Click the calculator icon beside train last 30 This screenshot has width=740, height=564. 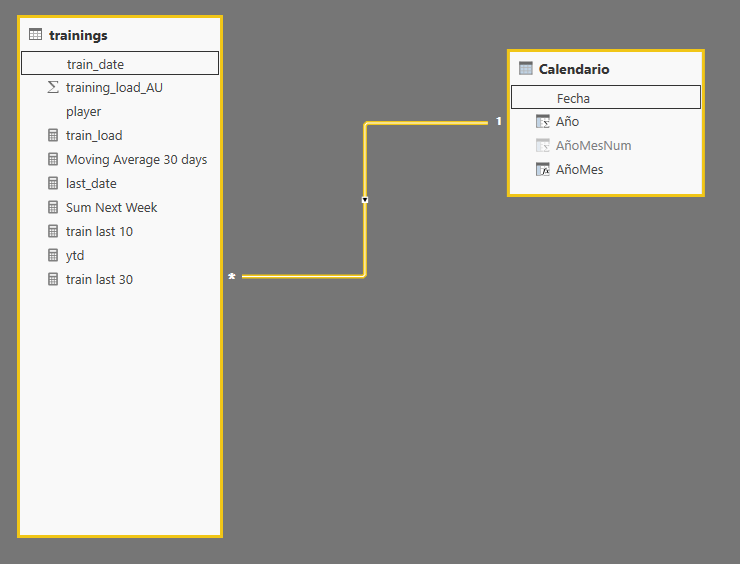(x=53, y=279)
